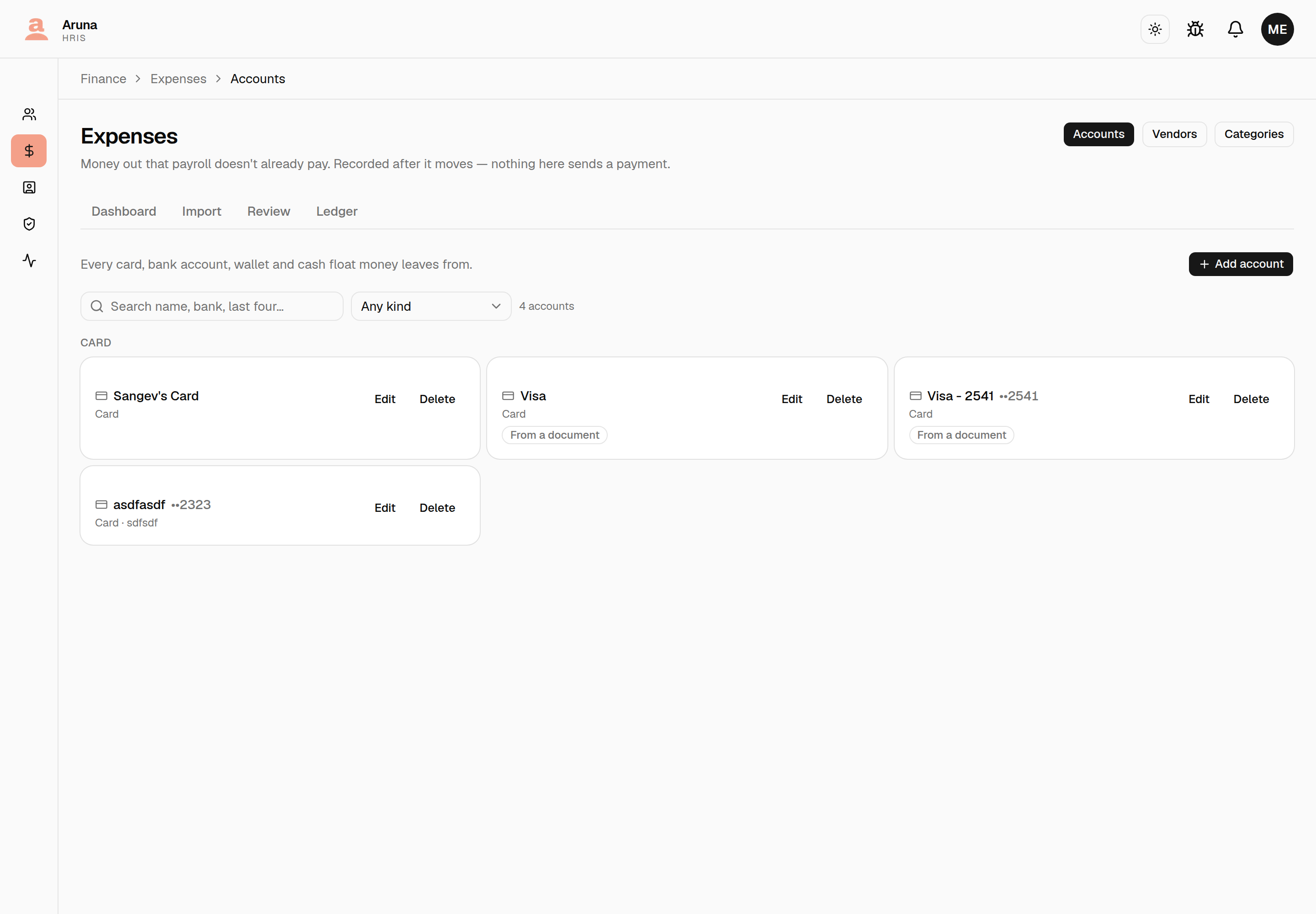This screenshot has height=914, width=1316.
Task: Delete Sangev's Card
Action: click(437, 399)
